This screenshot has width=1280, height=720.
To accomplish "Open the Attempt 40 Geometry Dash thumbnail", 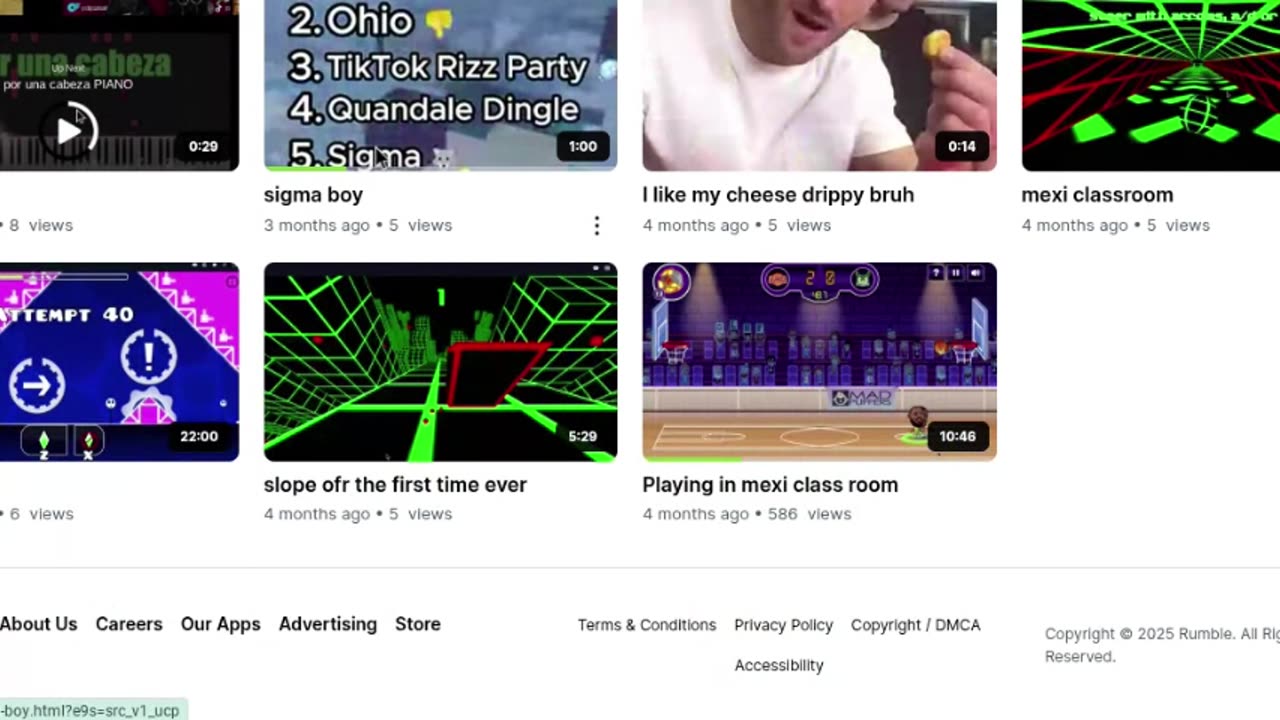I will pos(119,362).
